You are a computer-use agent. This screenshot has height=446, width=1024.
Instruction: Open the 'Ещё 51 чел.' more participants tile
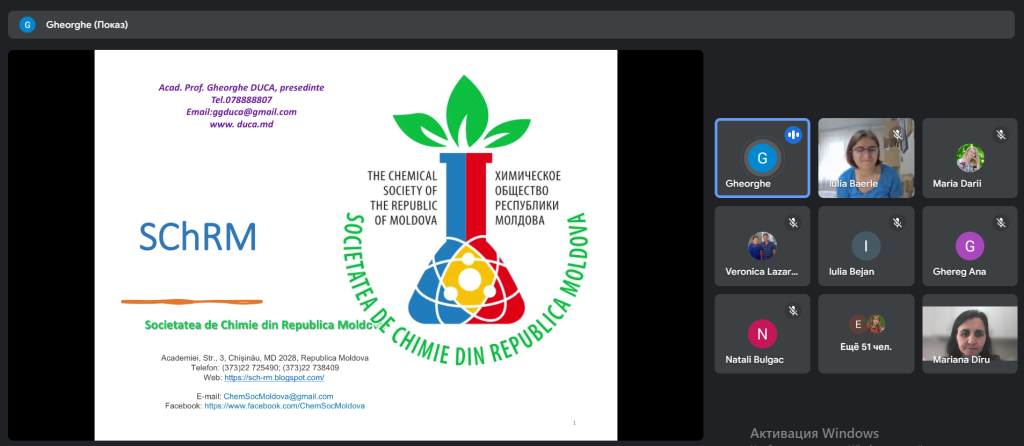(x=866, y=334)
